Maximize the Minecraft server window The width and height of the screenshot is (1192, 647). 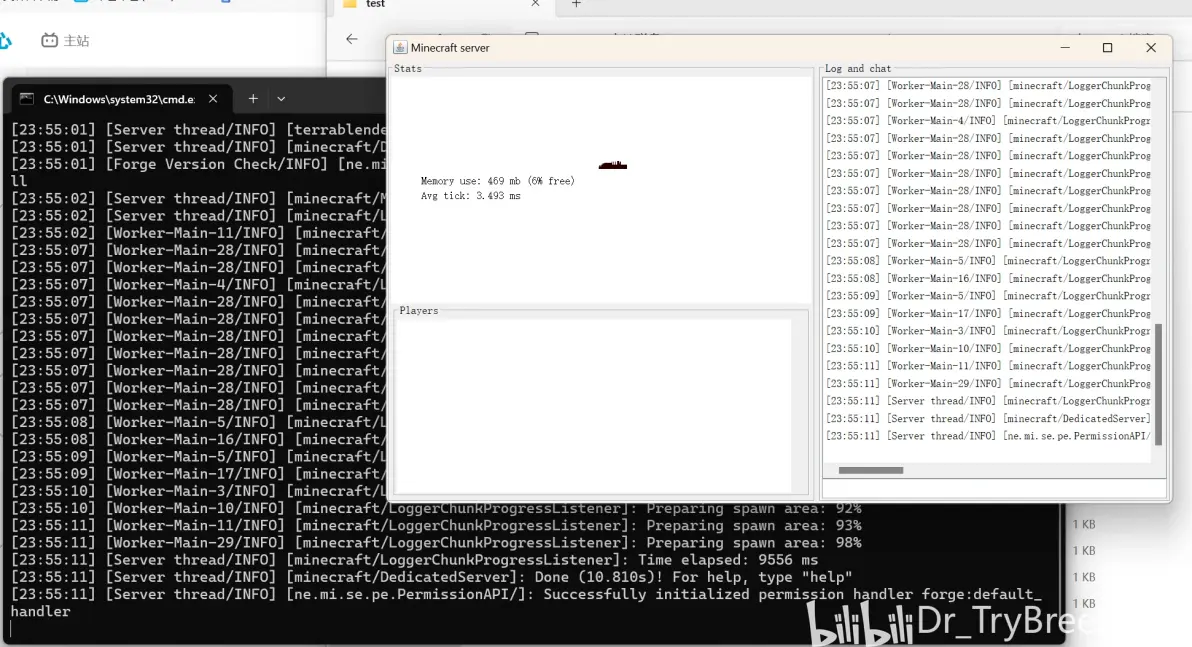[x=1108, y=47]
